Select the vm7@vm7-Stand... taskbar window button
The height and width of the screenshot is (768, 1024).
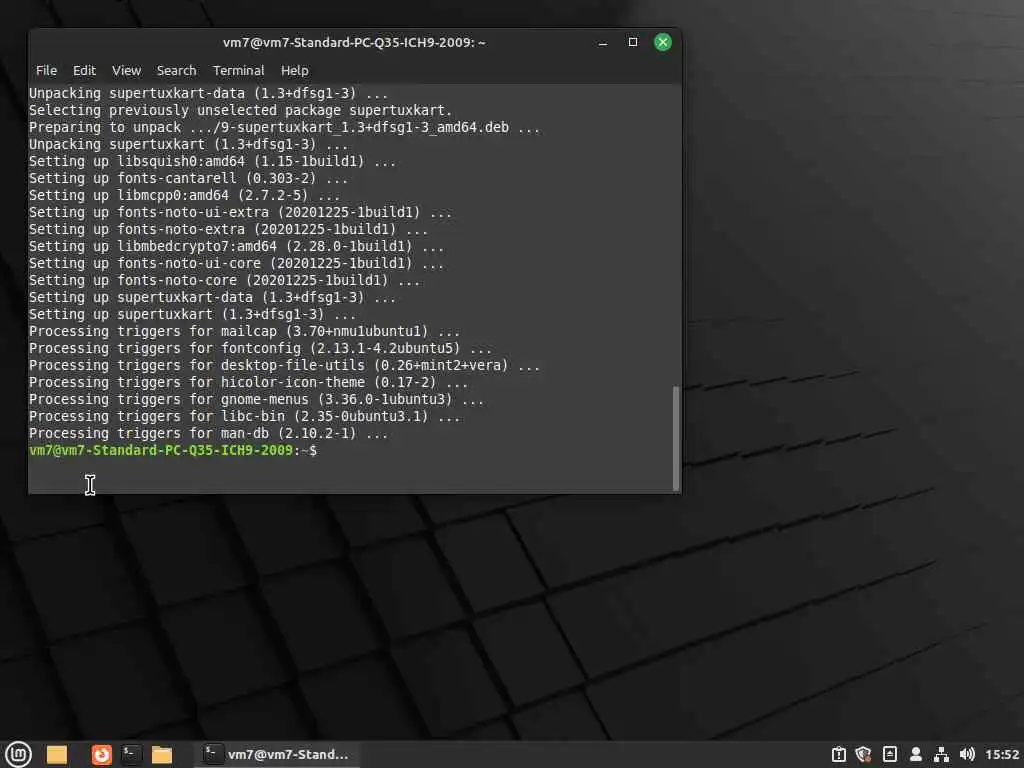pyautogui.click(x=277, y=754)
